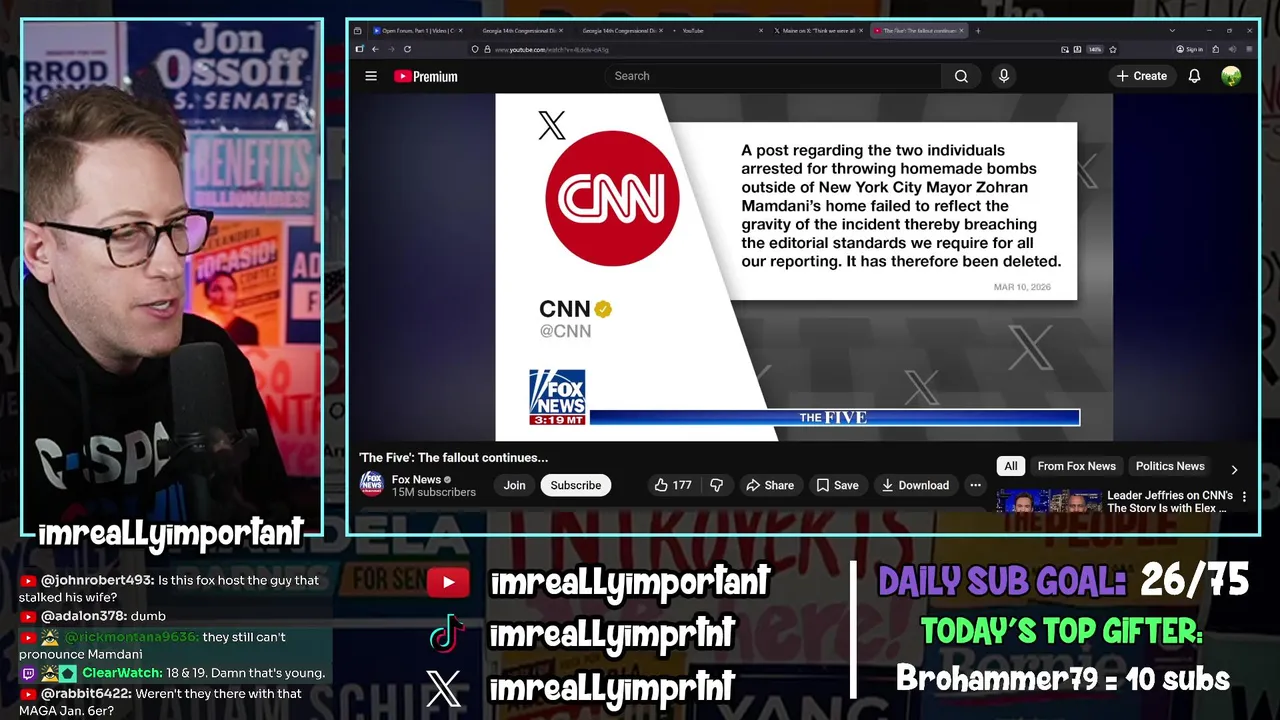Save video to a playlist

[x=837, y=485]
